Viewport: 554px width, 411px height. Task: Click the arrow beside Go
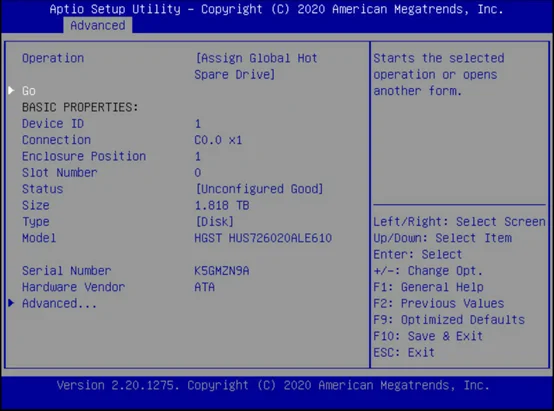point(11,90)
